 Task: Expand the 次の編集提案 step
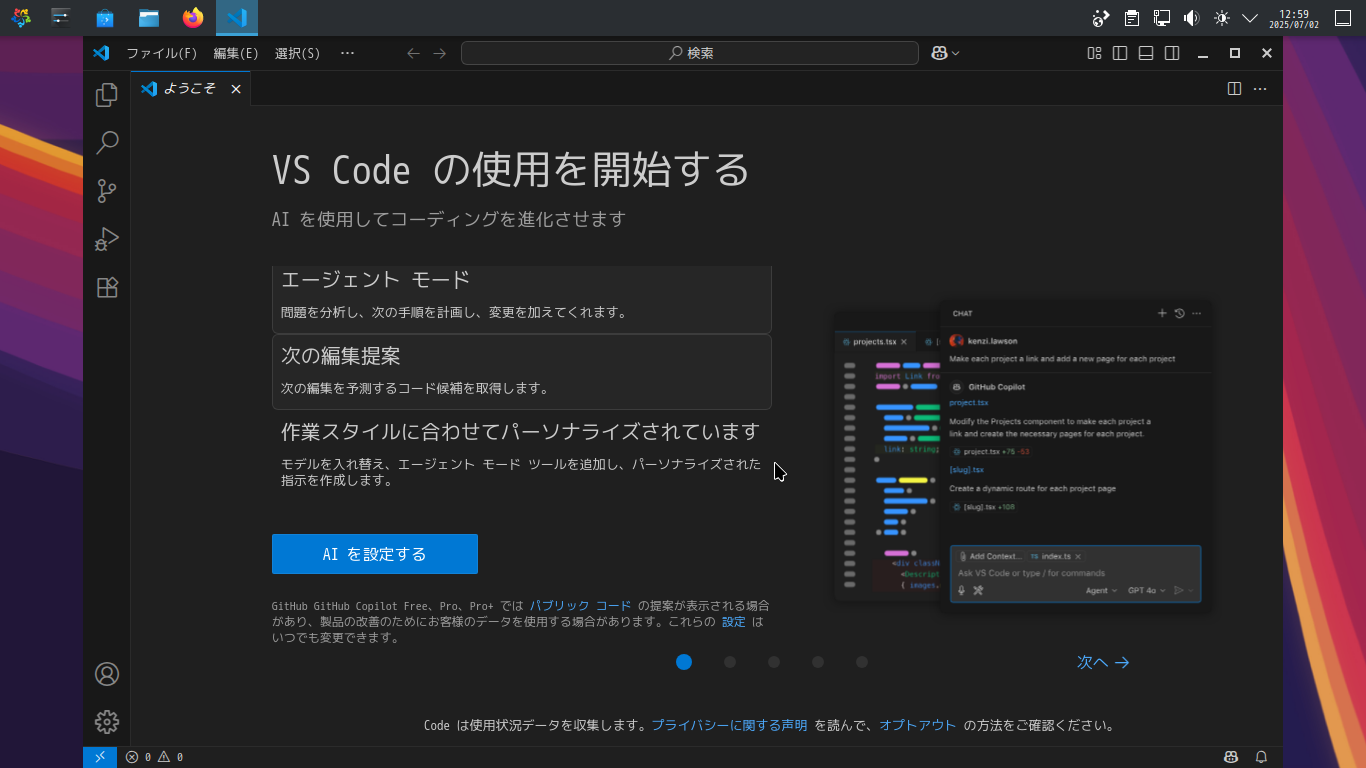coord(522,372)
